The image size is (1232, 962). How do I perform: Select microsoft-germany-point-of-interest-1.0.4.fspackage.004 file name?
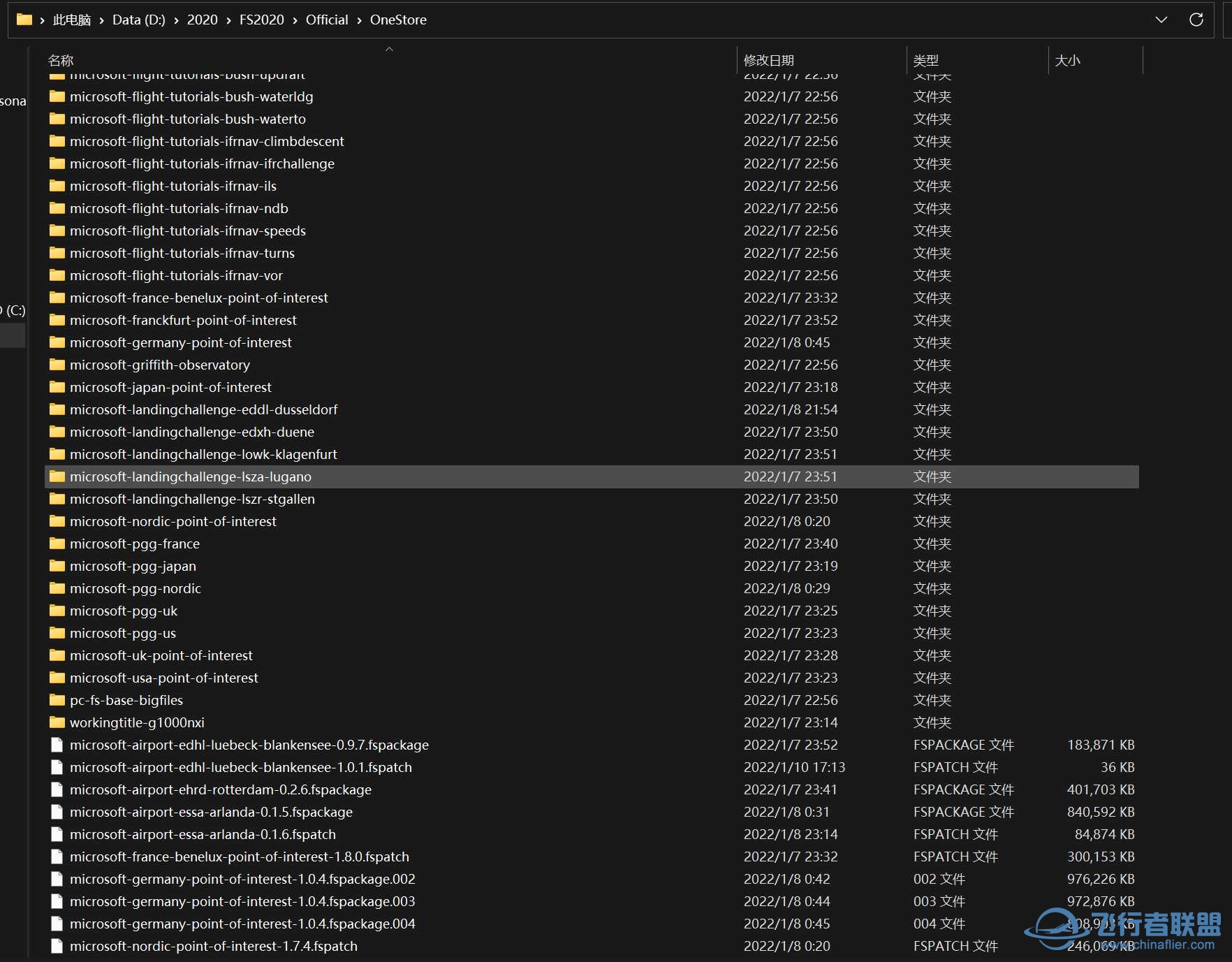click(242, 924)
